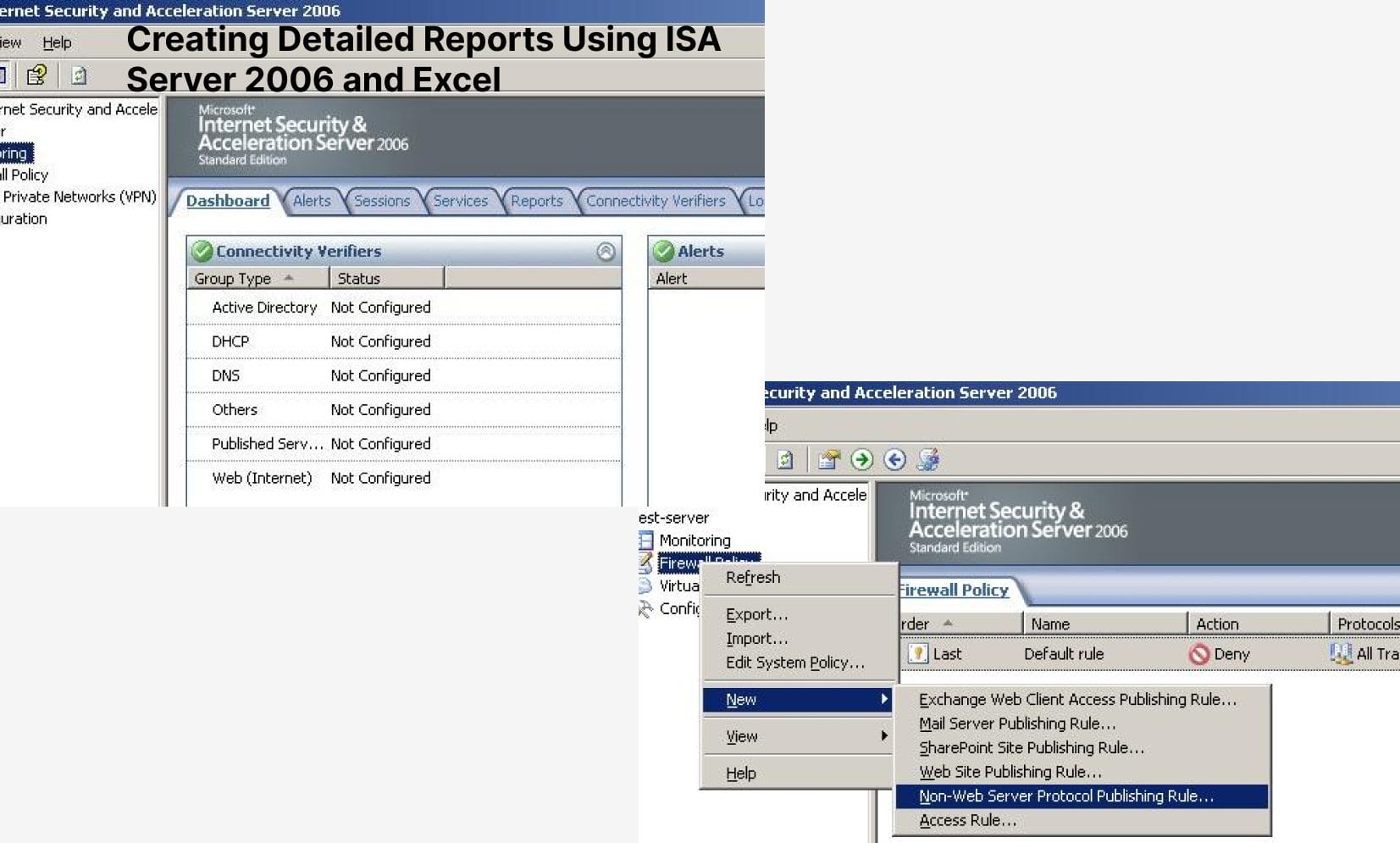This screenshot has height=843, width=1400.
Task: Click the help properties toolbar icon with question mark
Action: (x=36, y=75)
